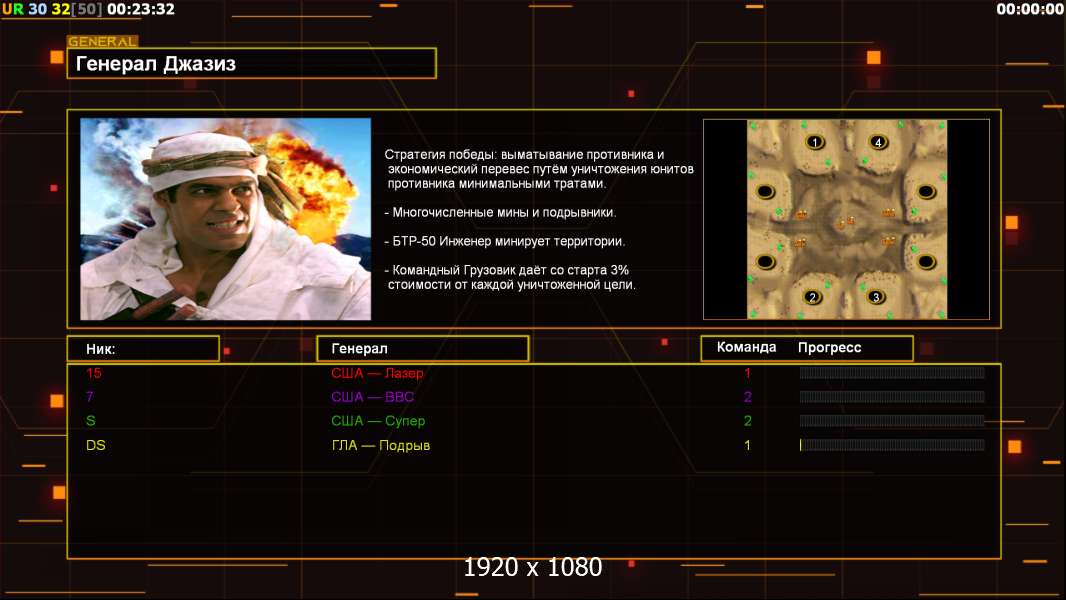Click the Команда column header
The width and height of the screenshot is (1066, 600).
pos(746,347)
